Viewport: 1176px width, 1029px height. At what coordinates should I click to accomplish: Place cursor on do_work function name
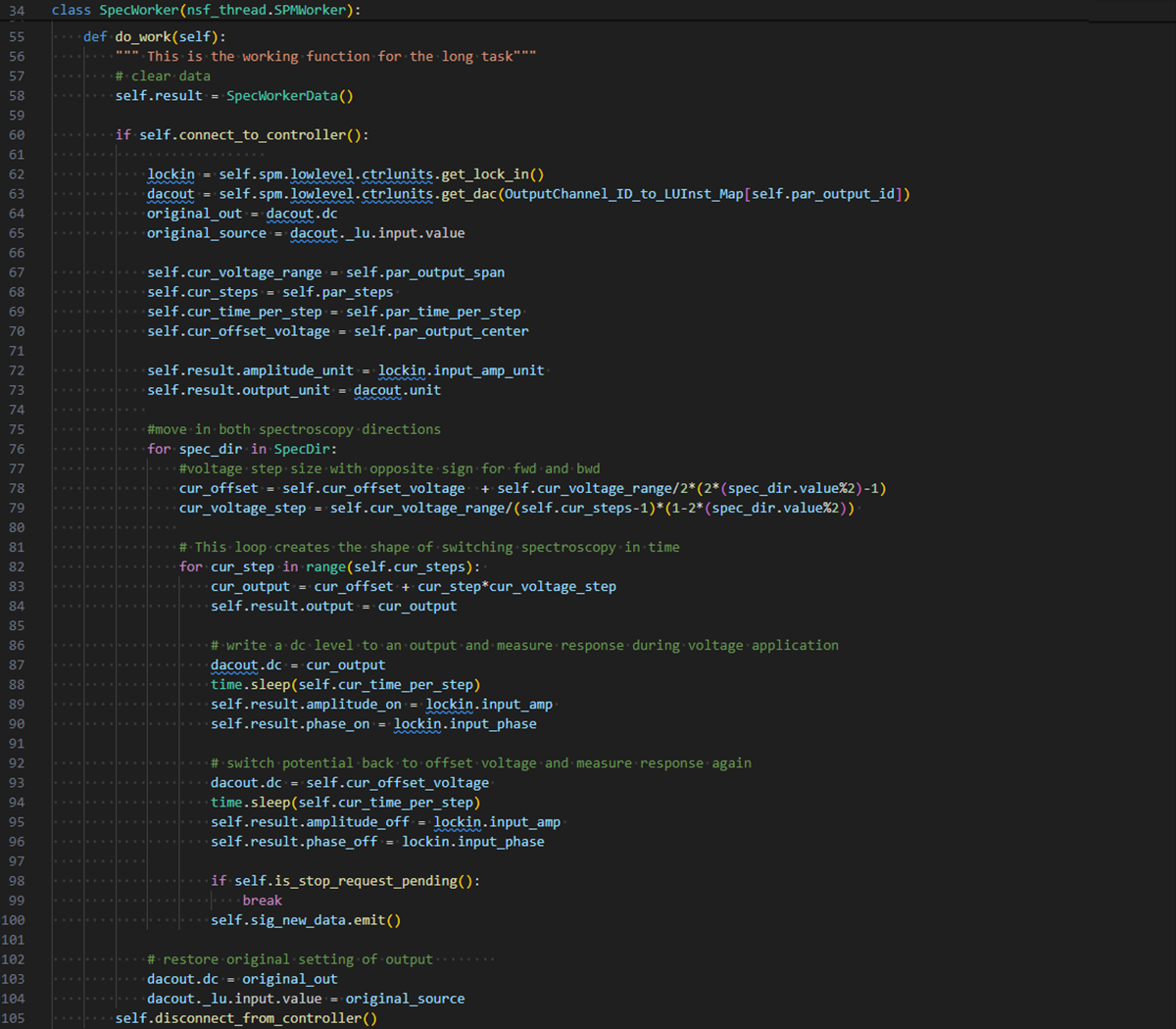[144, 37]
